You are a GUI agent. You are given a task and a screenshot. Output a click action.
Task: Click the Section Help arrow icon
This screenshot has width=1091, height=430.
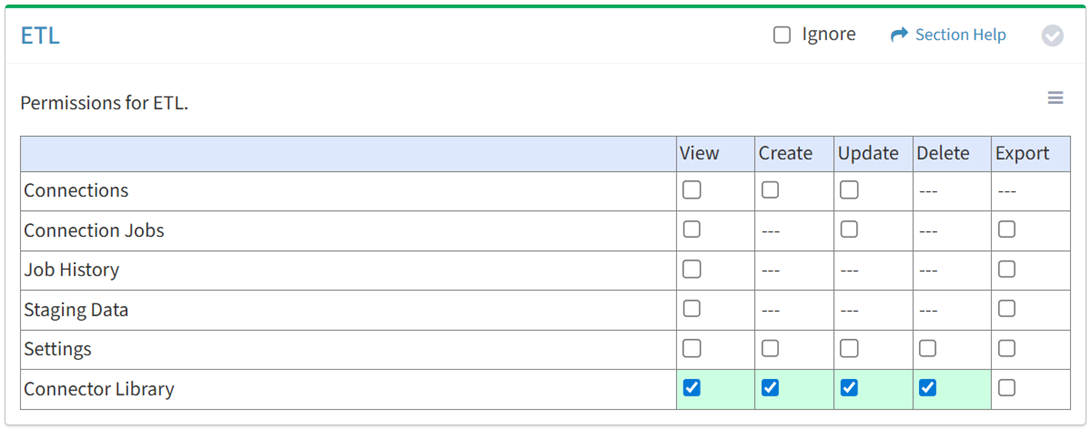(x=898, y=35)
